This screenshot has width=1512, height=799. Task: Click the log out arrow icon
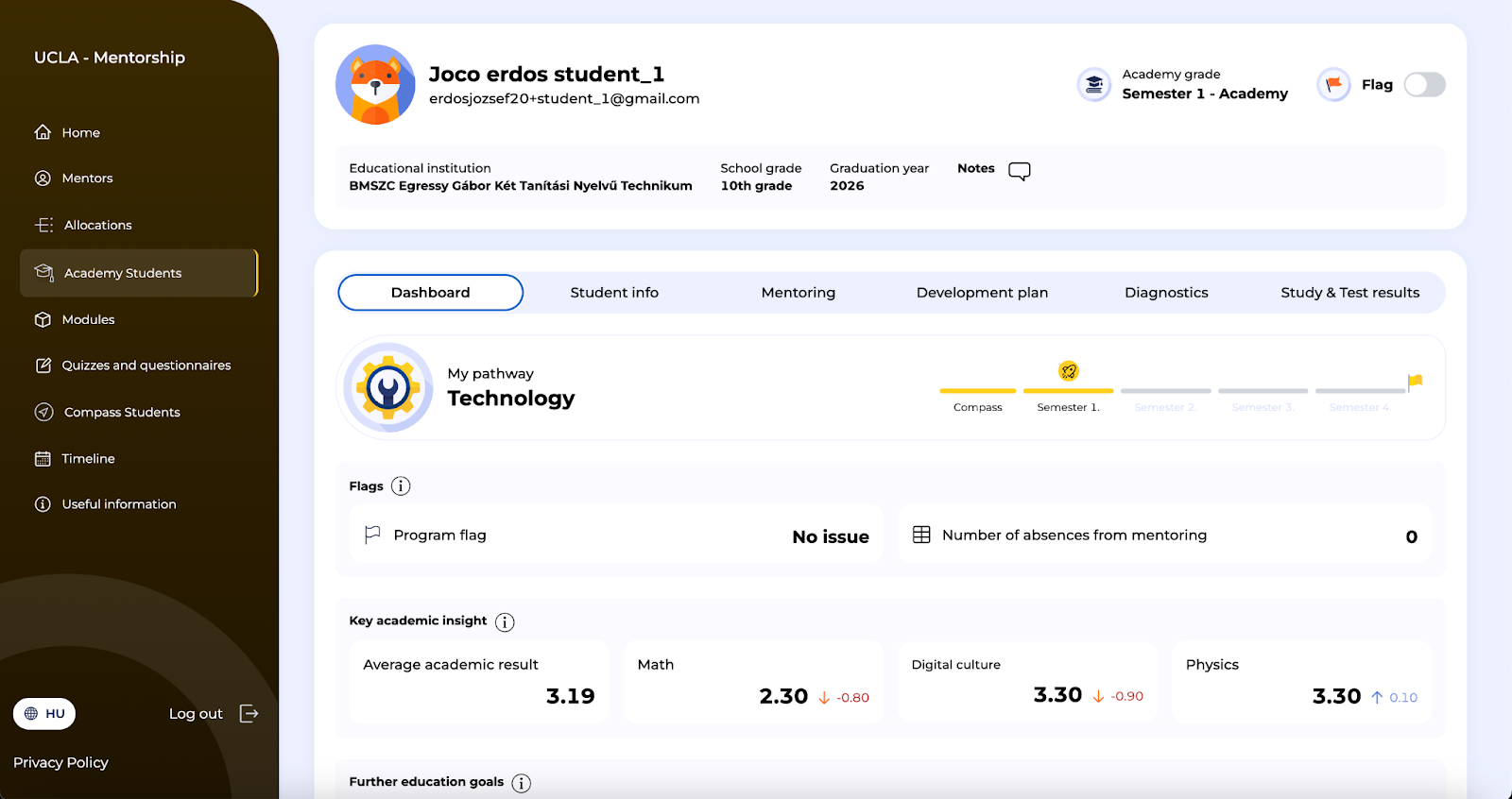249,713
